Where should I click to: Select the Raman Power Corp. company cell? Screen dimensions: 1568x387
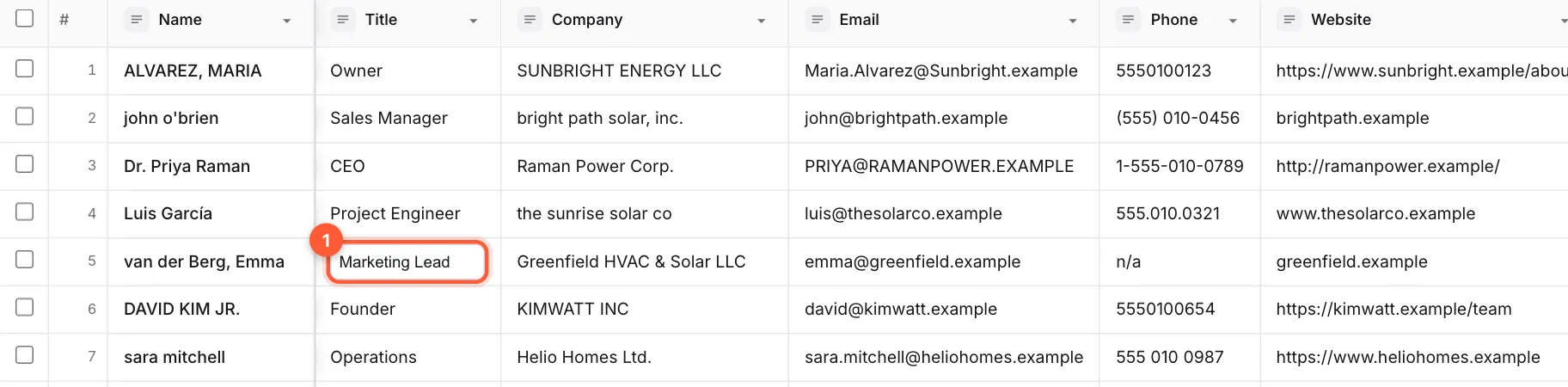645,166
